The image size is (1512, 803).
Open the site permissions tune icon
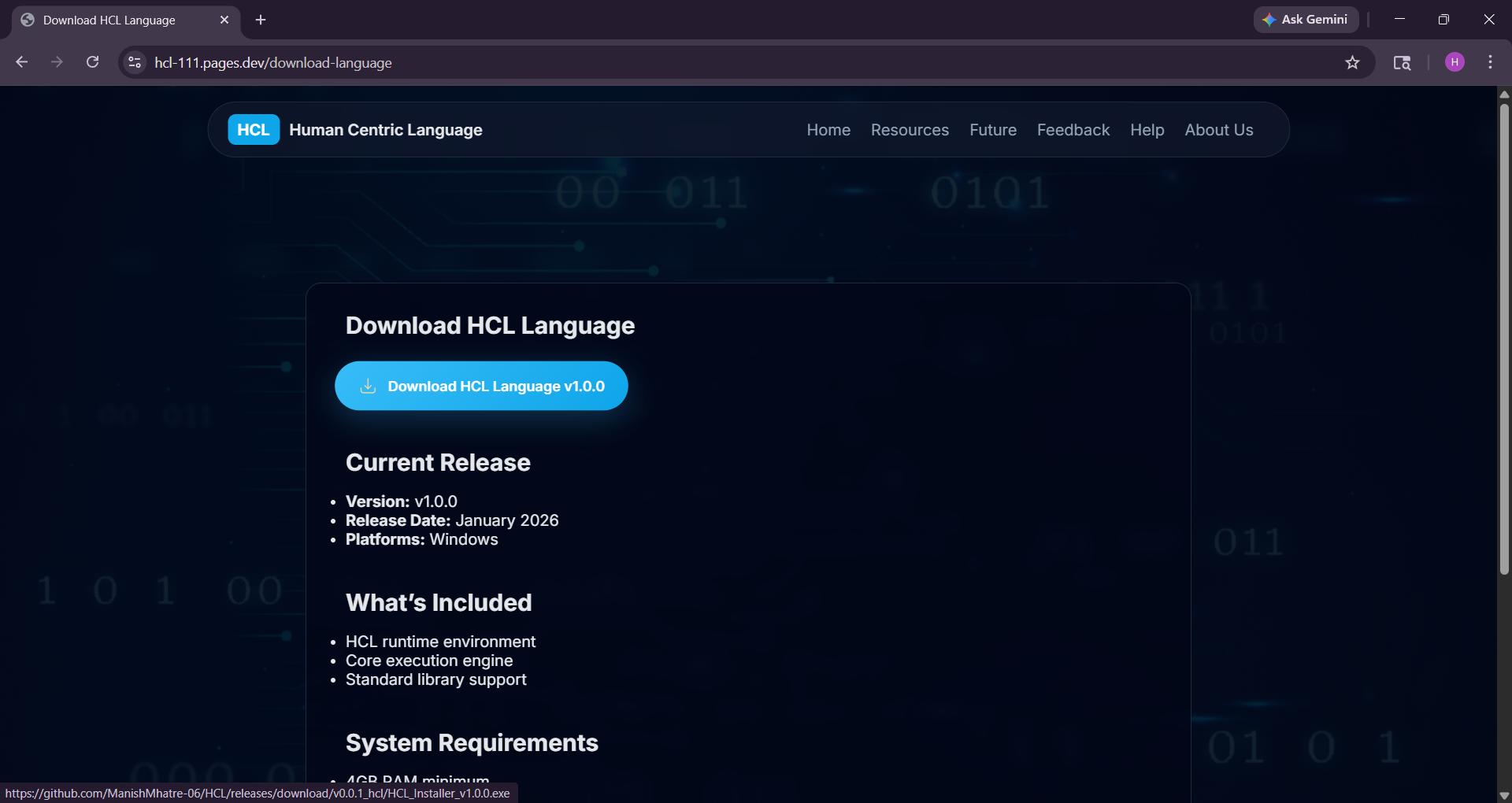coord(134,62)
